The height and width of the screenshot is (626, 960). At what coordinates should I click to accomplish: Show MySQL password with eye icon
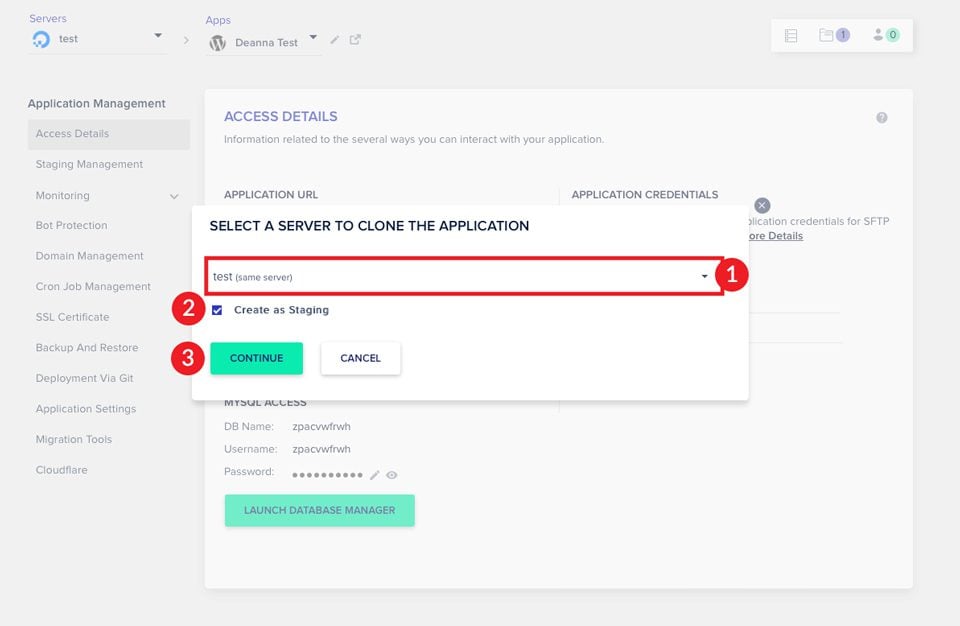392,475
